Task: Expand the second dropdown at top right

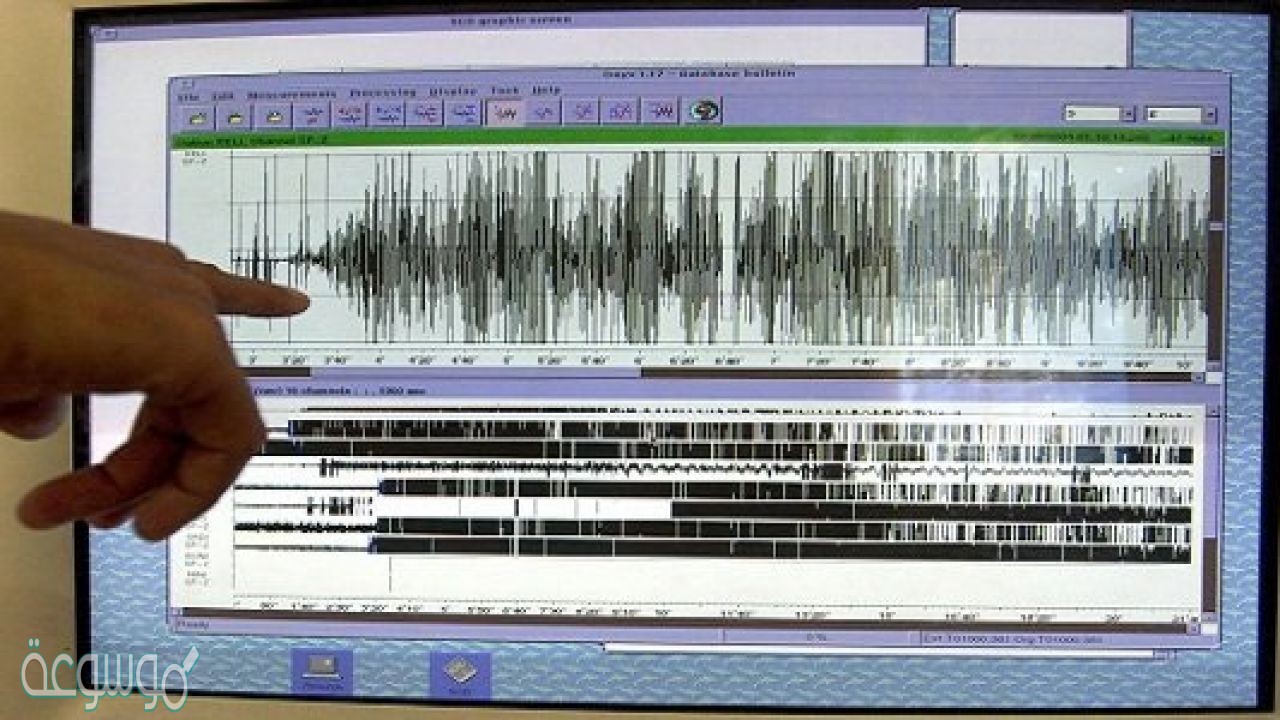Action: point(1209,115)
